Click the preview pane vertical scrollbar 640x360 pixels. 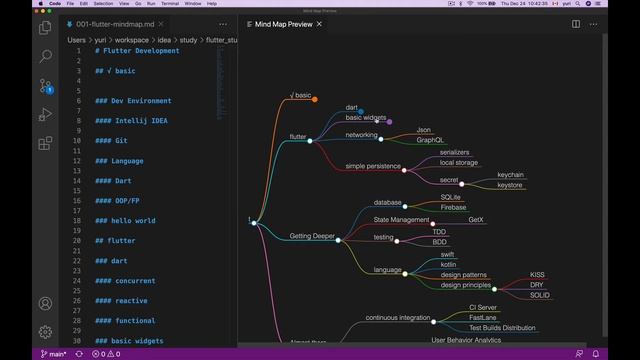(604, 184)
